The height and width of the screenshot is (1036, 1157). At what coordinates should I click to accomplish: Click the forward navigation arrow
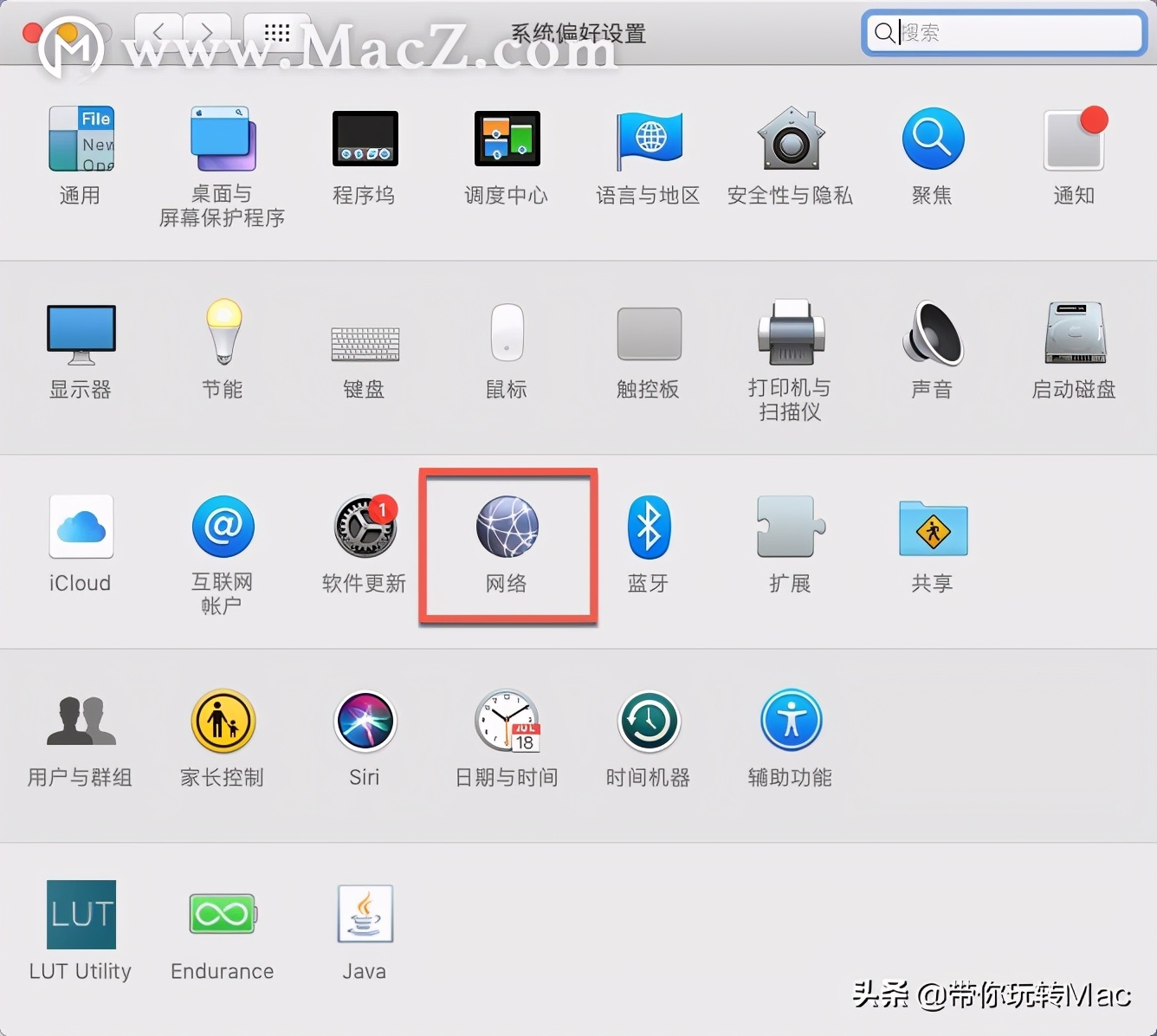[x=205, y=32]
